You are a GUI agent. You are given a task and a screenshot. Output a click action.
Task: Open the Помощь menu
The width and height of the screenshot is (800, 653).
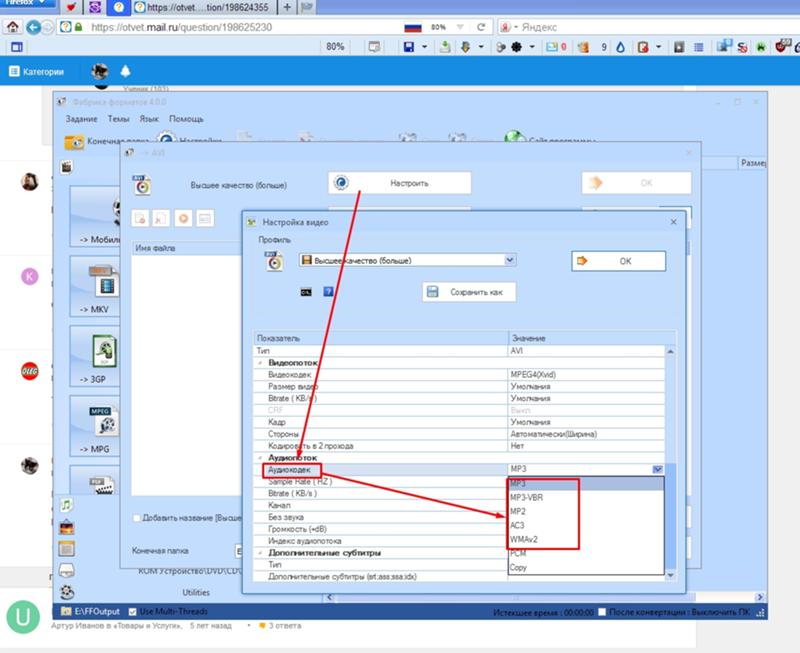coord(186,119)
